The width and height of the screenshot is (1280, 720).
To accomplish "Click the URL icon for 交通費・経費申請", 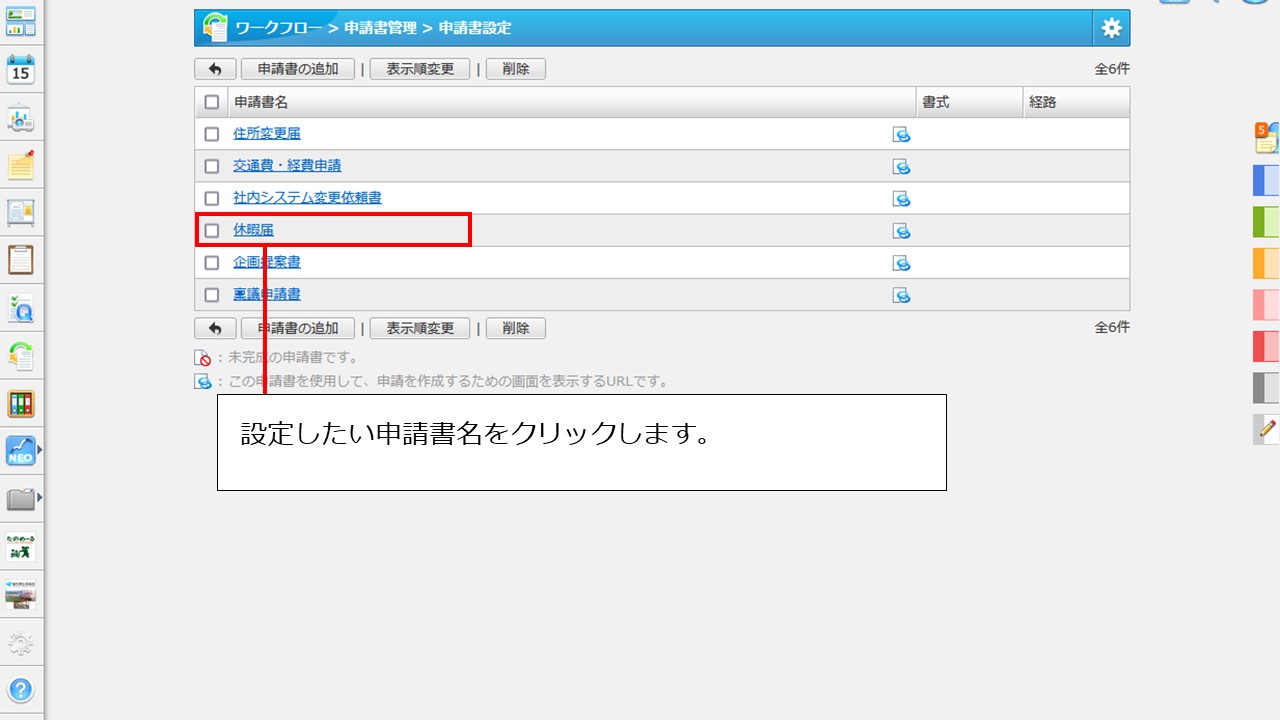I will click(x=902, y=167).
